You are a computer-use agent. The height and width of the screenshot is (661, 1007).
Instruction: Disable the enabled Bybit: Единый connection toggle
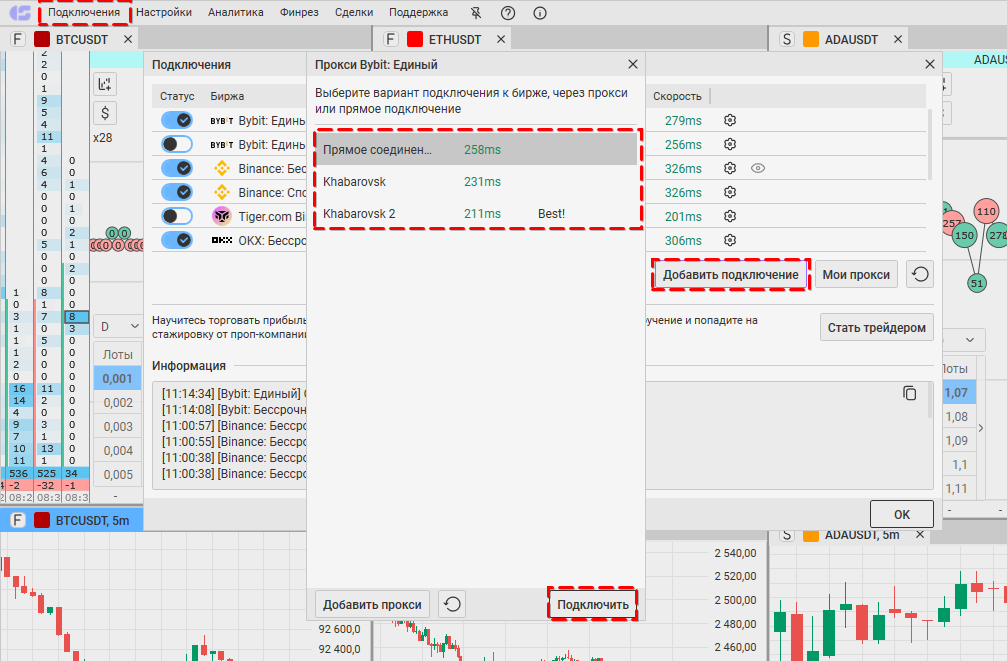[x=177, y=120]
